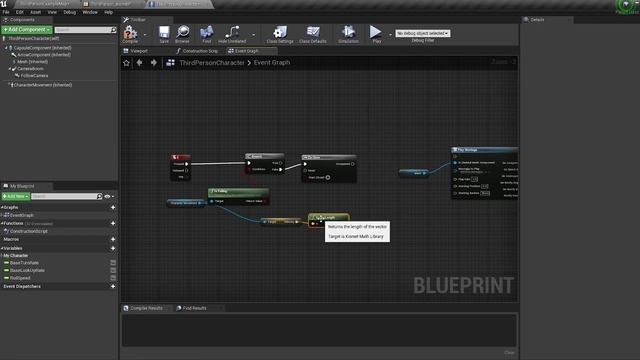The image size is (640, 360).
Task: Open the Add New dropdown in My Blueprint
Action: [x=16, y=196]
